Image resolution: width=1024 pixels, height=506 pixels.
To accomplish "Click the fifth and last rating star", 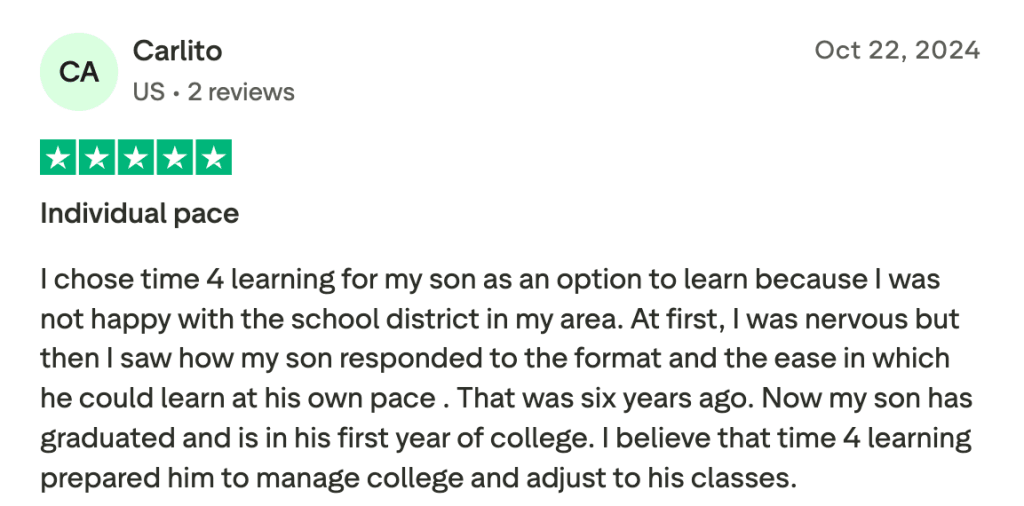I will tap(213, 158).
